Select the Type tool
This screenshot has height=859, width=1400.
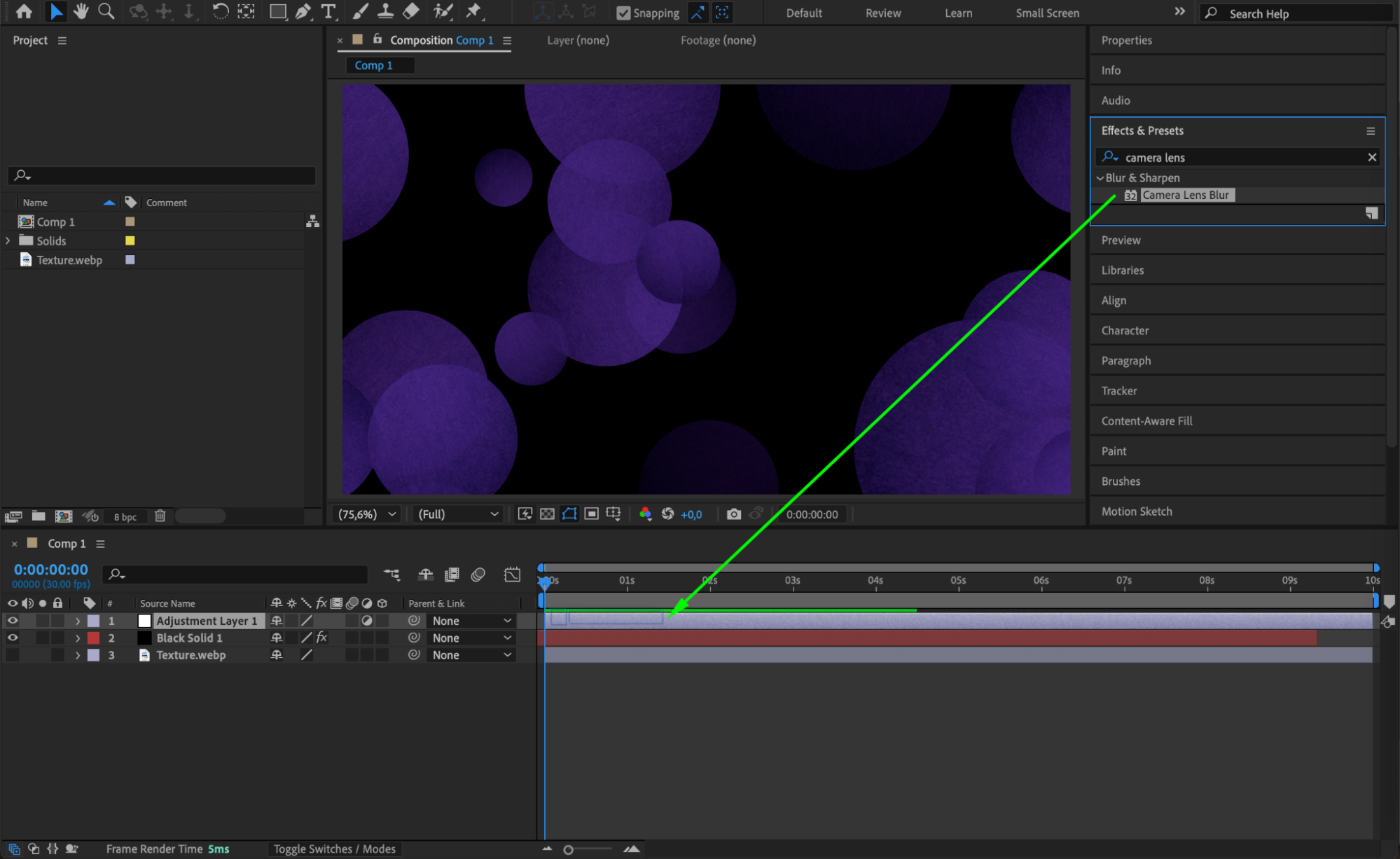pos(328,11)
